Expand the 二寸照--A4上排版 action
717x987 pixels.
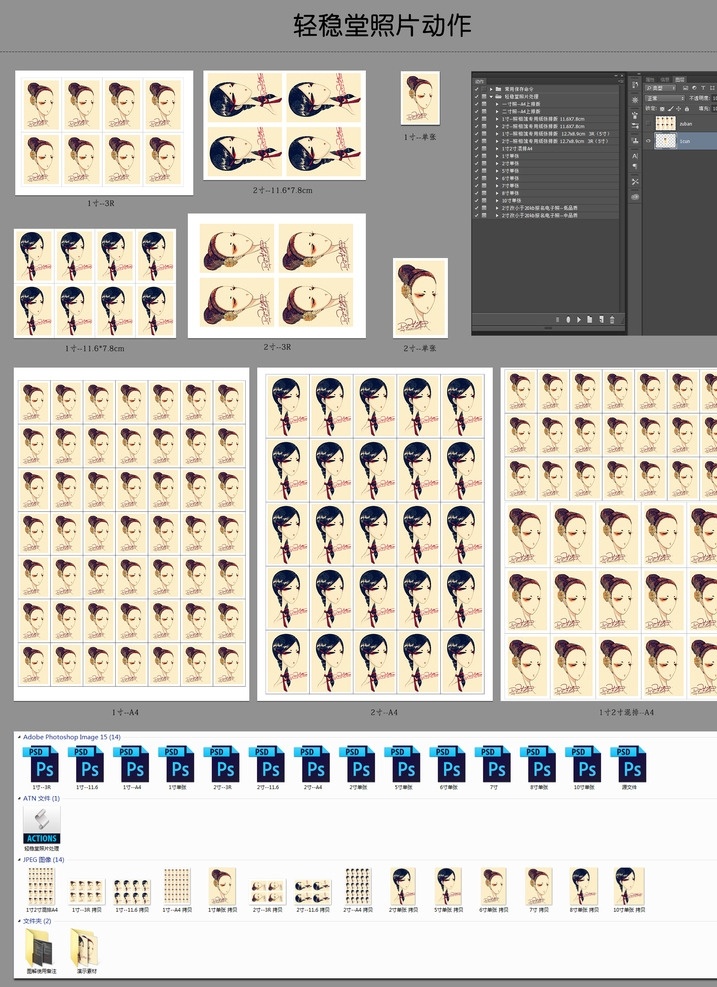click(497, 111)
